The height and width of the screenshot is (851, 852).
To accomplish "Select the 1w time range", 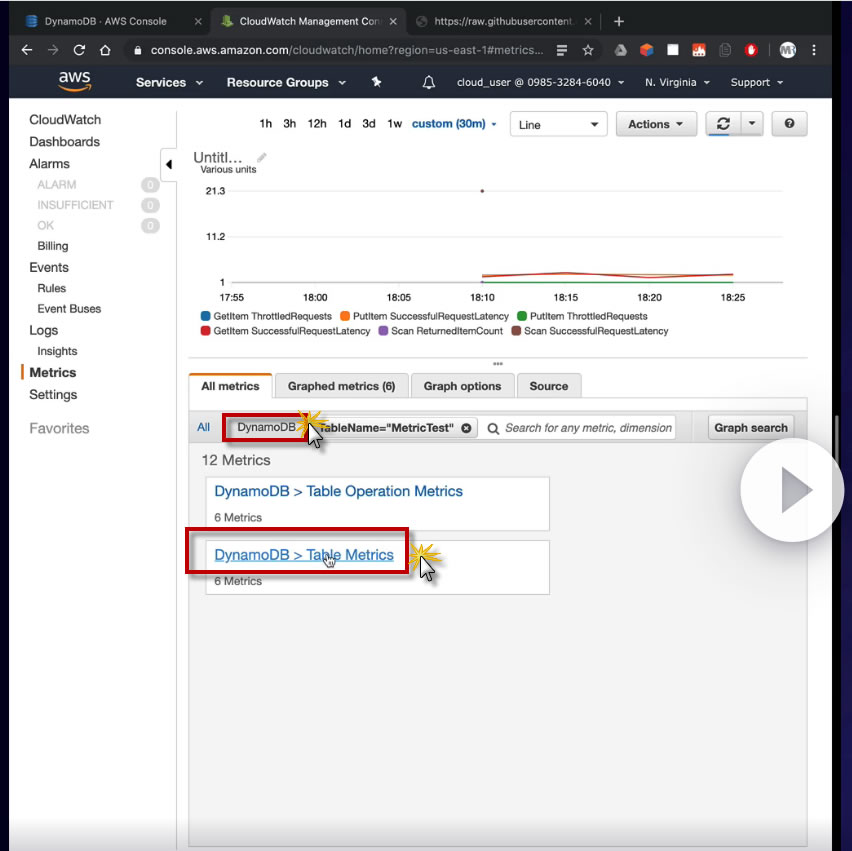I will point(394,123).
